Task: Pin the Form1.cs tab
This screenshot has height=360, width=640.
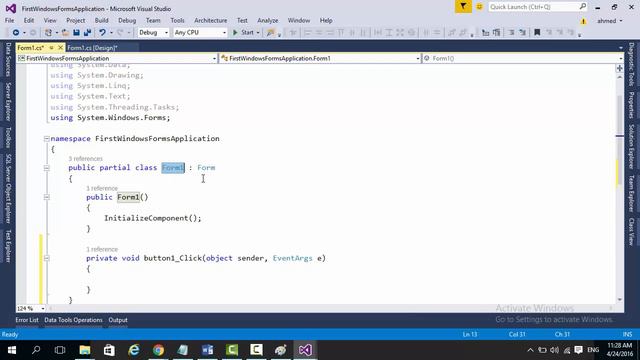Action: [51, 48]
